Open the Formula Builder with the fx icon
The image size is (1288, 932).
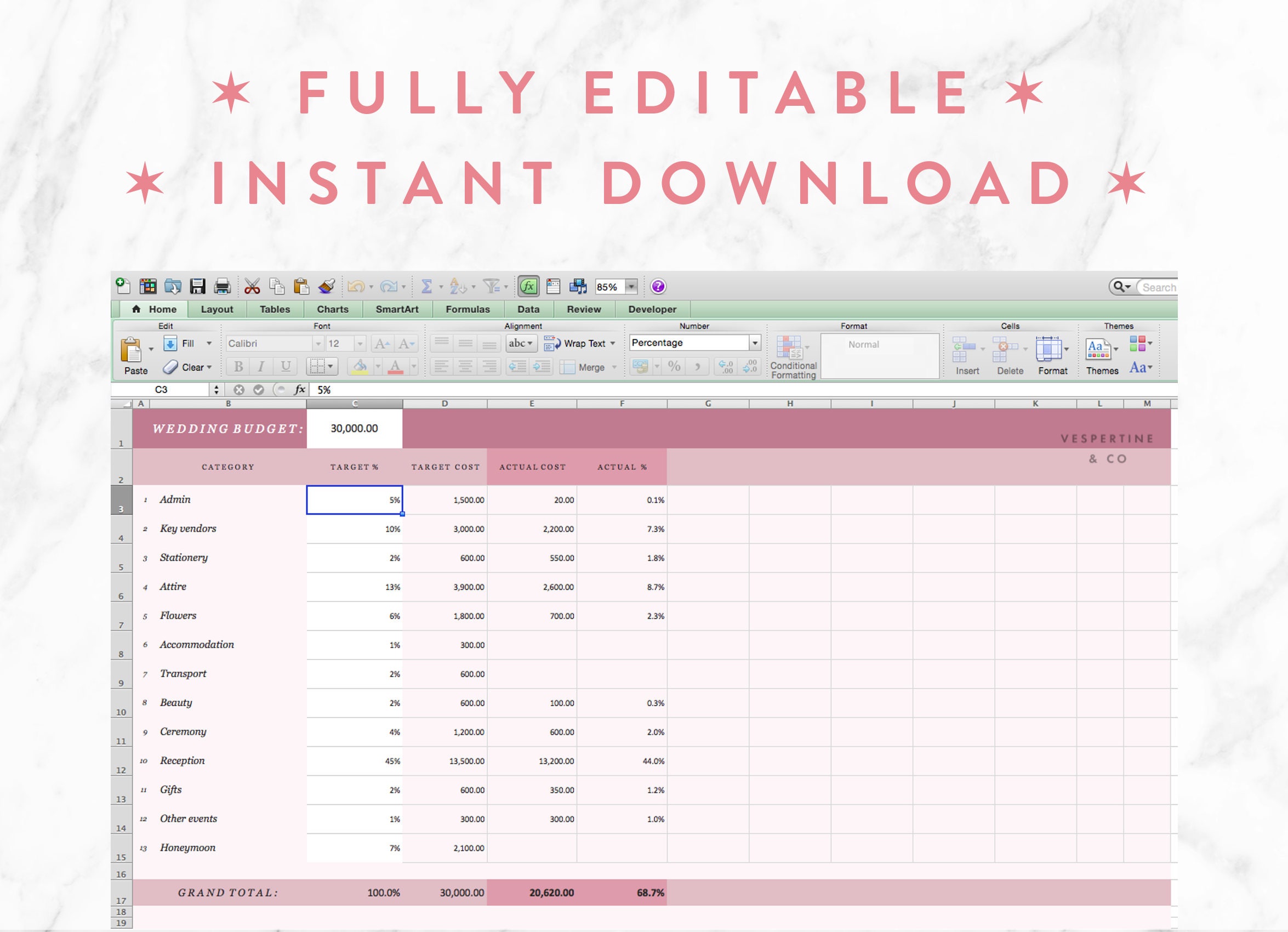529,285
